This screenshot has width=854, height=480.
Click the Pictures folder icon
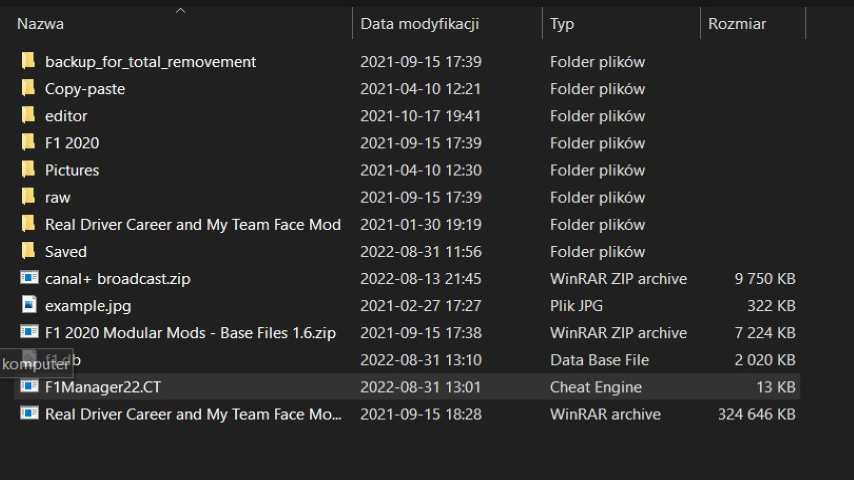coord(28,169)
